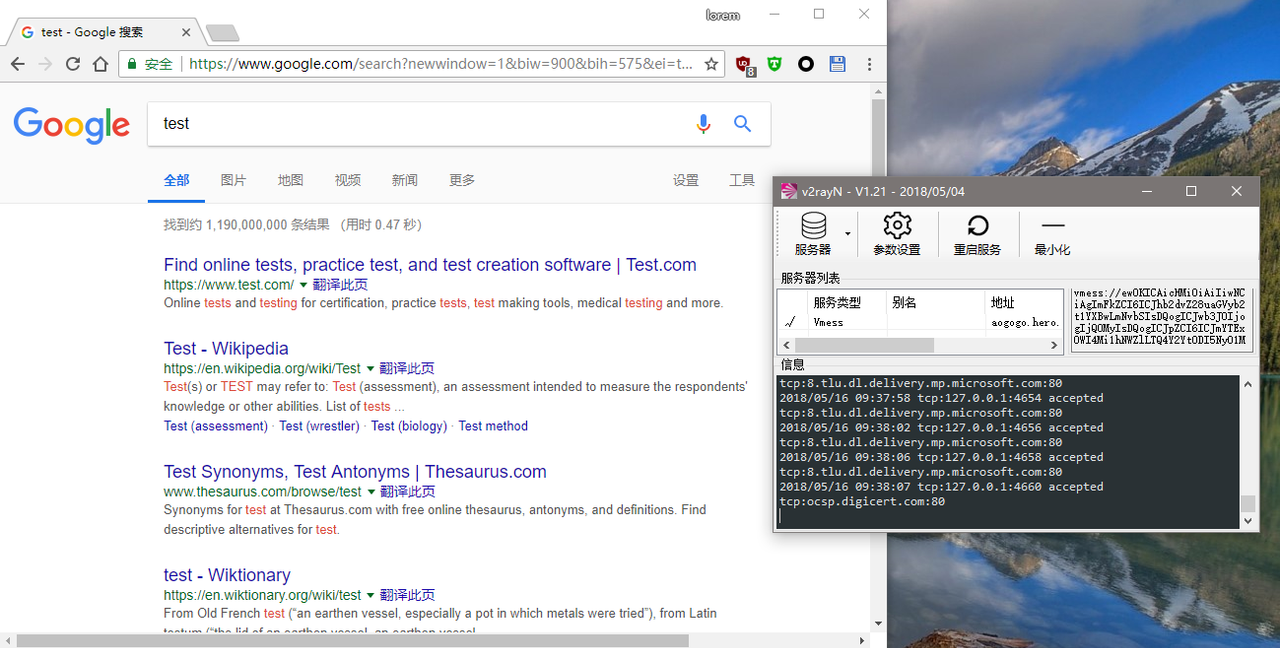Open the v2rayN 服务器 servers menu
The image size is (1280, 648).
(x=812, y=234)
